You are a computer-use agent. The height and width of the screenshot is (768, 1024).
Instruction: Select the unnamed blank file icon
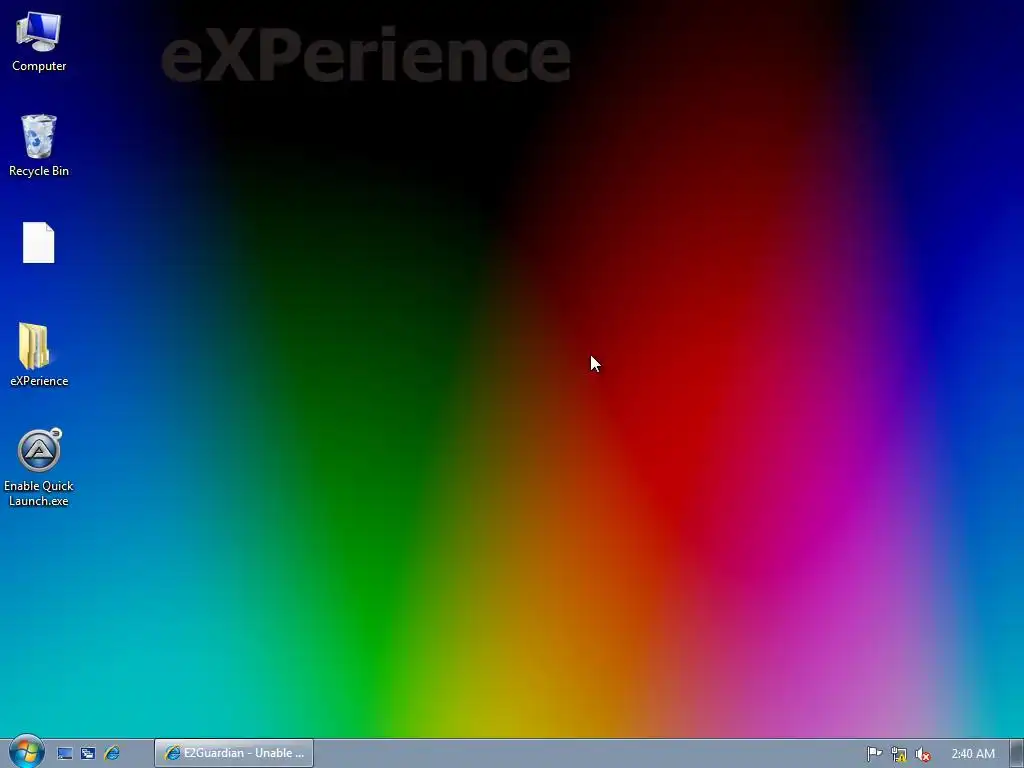[39, 243]
